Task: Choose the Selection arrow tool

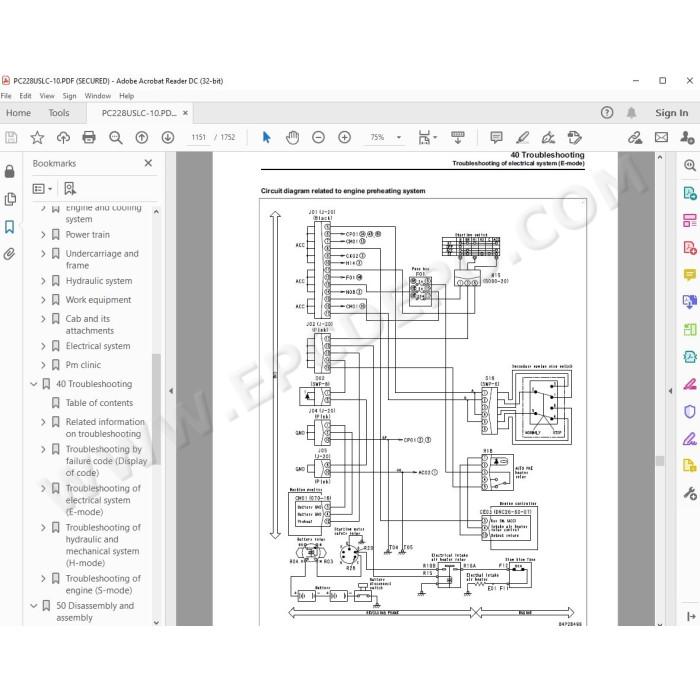Action: [267, 138]
